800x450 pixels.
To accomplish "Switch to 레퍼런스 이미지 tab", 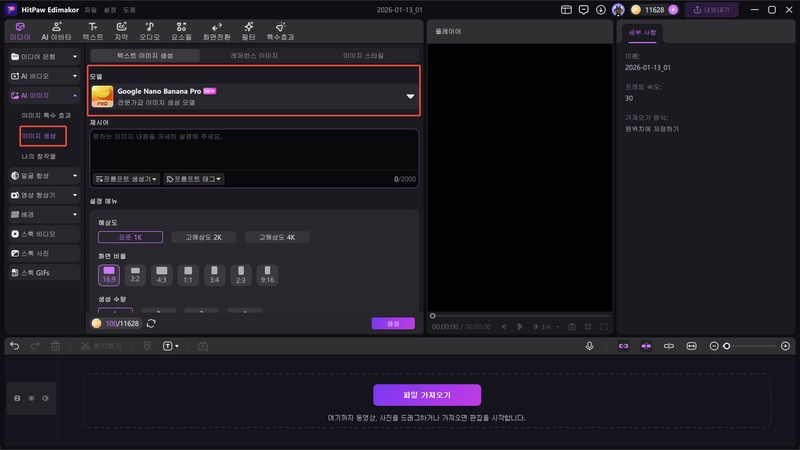I will [254, 56].
